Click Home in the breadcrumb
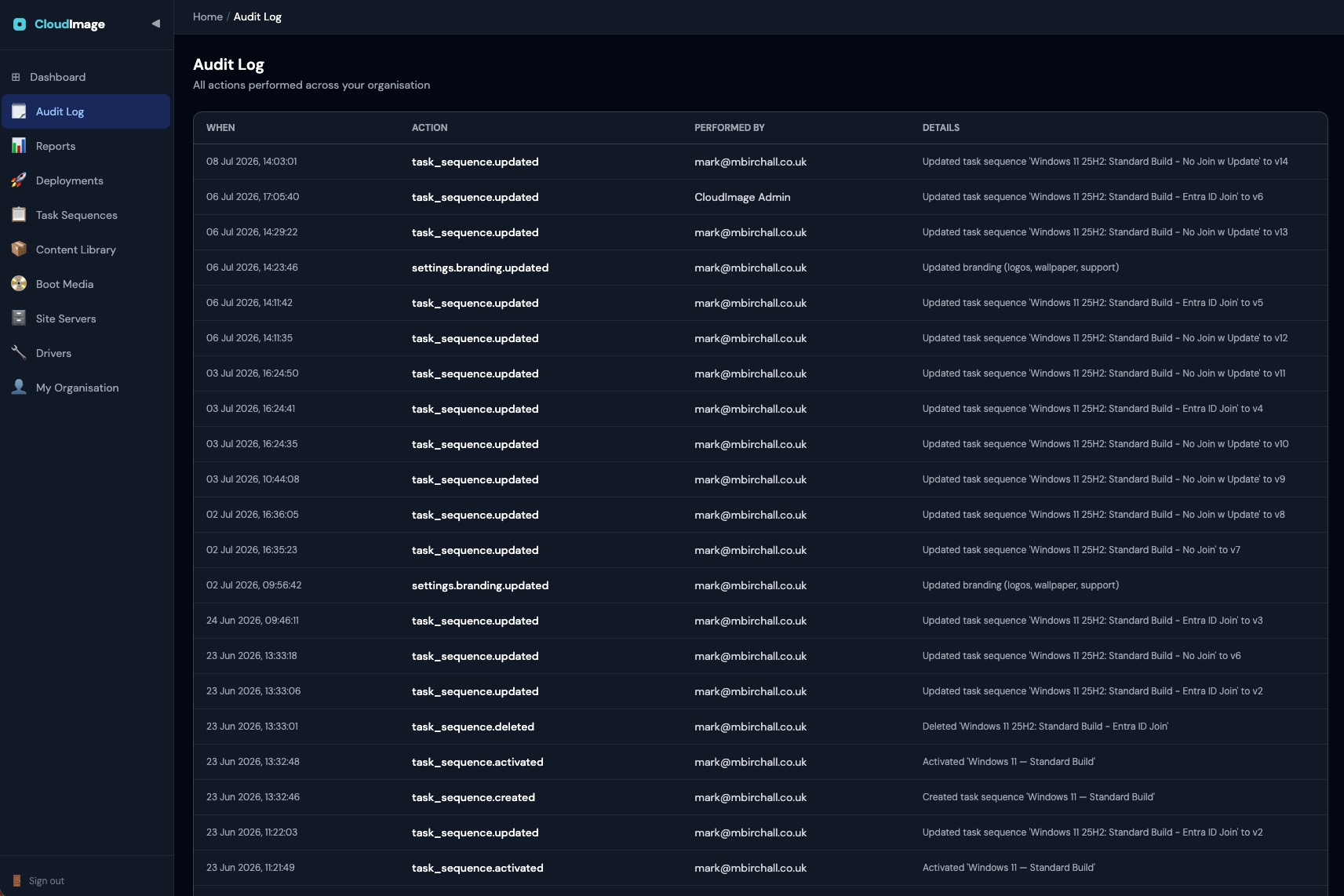The height and width of the screenshot is (896, 1344). (208, 16)
